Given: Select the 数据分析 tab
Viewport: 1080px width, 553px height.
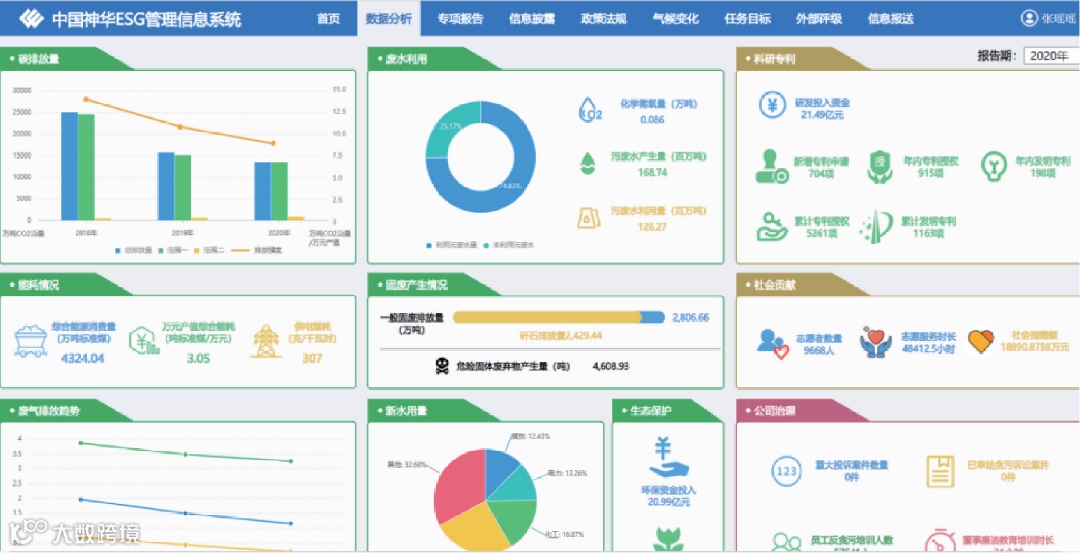Looking at the screenshot, I should coord(388,19).
